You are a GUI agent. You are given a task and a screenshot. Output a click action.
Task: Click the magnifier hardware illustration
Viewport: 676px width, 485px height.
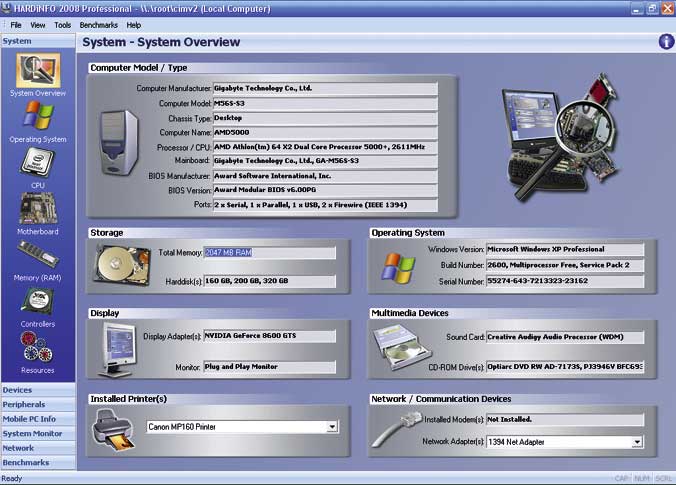click(562, 137)
